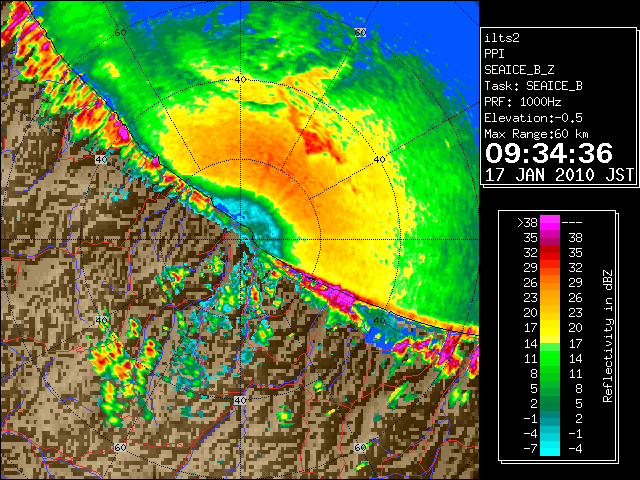Screen dimensions: 640x480
Task: Click the 40 km ring label due south
Action: [x=240, y=400]
